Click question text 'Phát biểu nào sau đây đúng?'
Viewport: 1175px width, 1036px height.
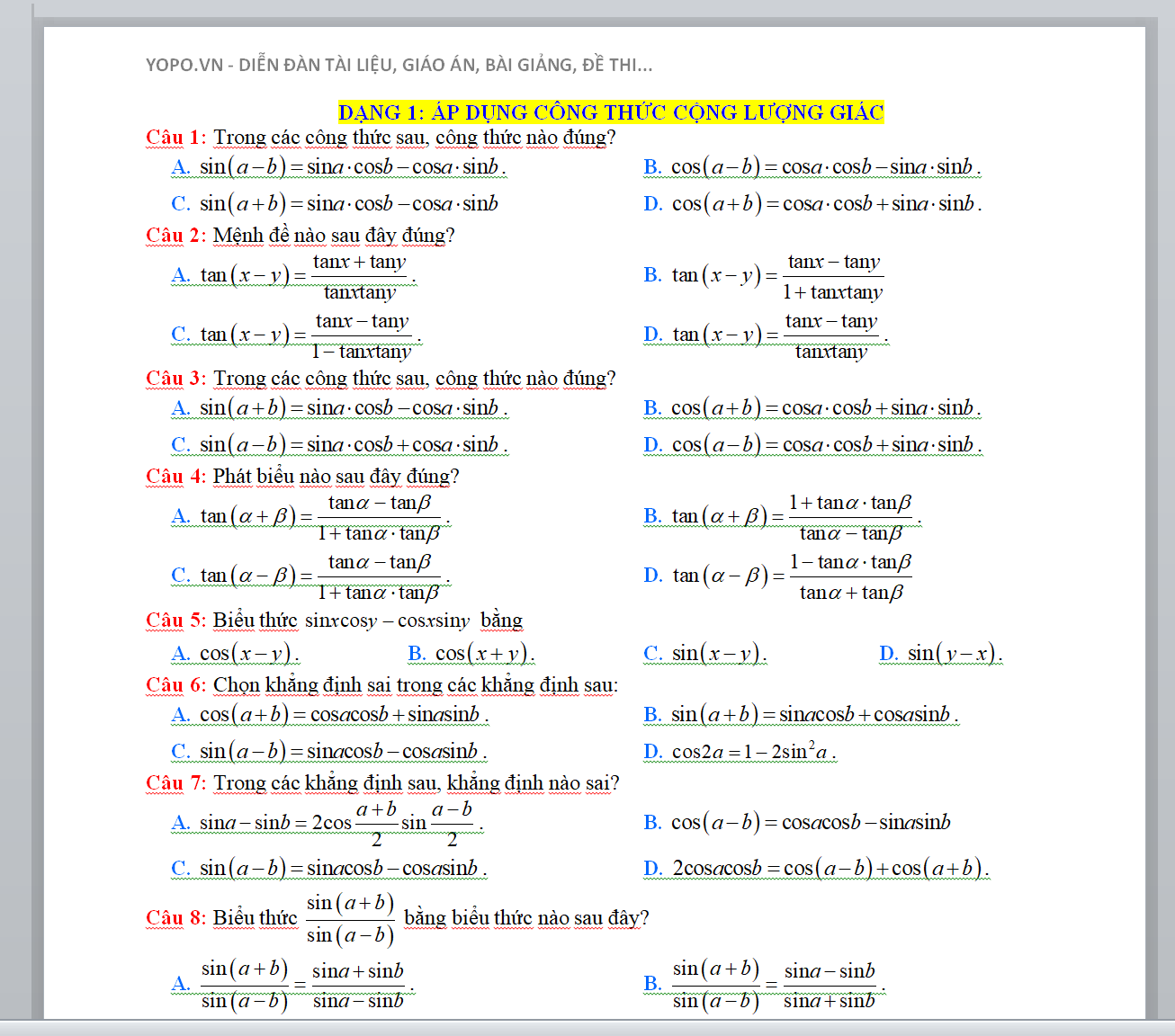(x=336, y=477)
